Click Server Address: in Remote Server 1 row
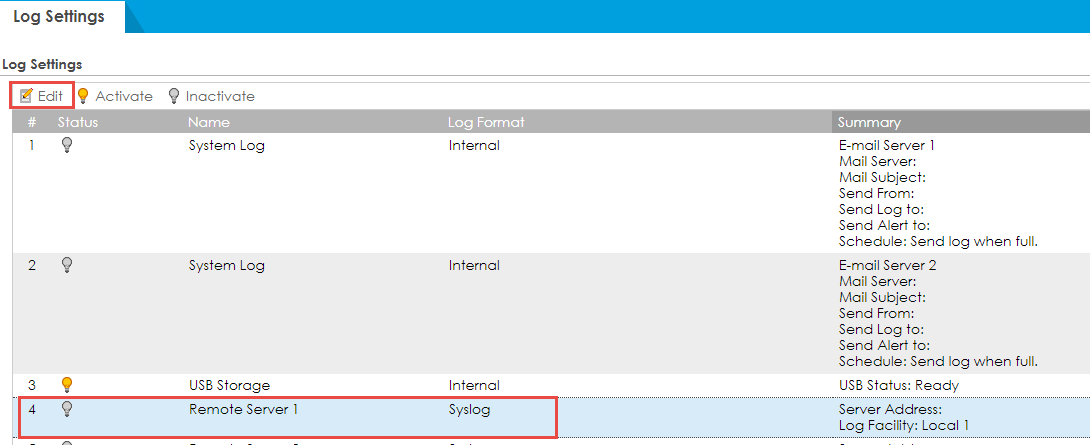This screenshot has width=1090, height=445. coord(890,409)
